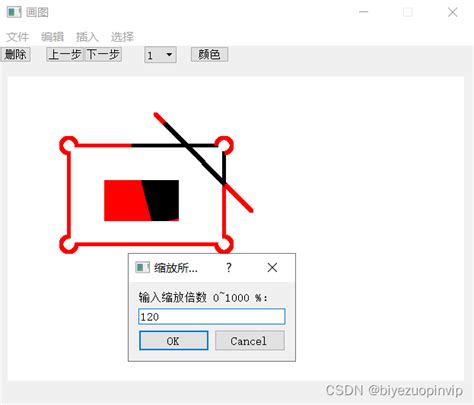
Task: Click the 下一步 redo button
Action: click(x=103, y=54)
